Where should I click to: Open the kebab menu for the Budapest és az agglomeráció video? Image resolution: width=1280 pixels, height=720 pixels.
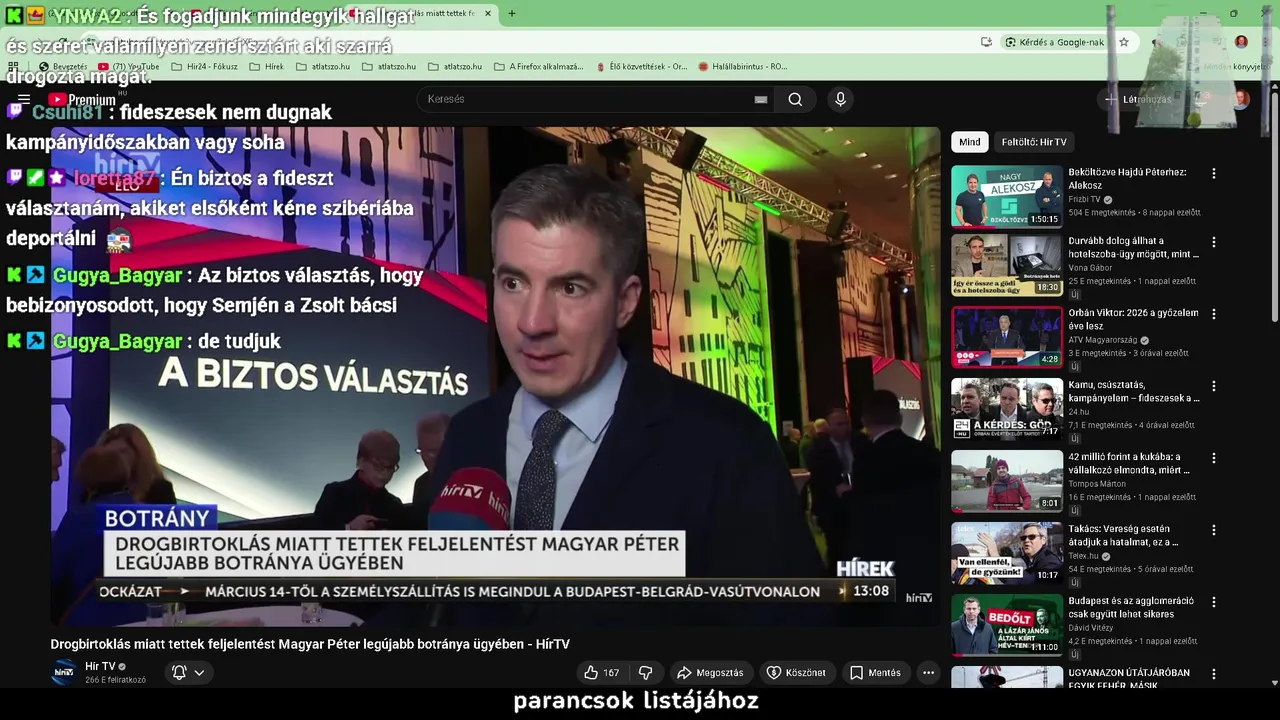coord(1214,602)
